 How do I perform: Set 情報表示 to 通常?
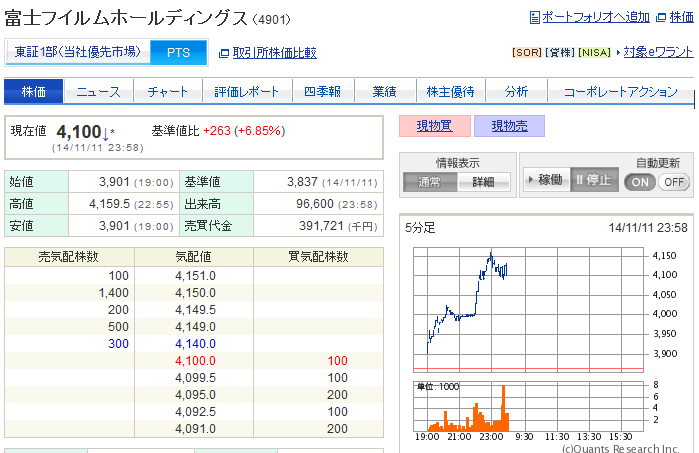[x=430, y=182]
